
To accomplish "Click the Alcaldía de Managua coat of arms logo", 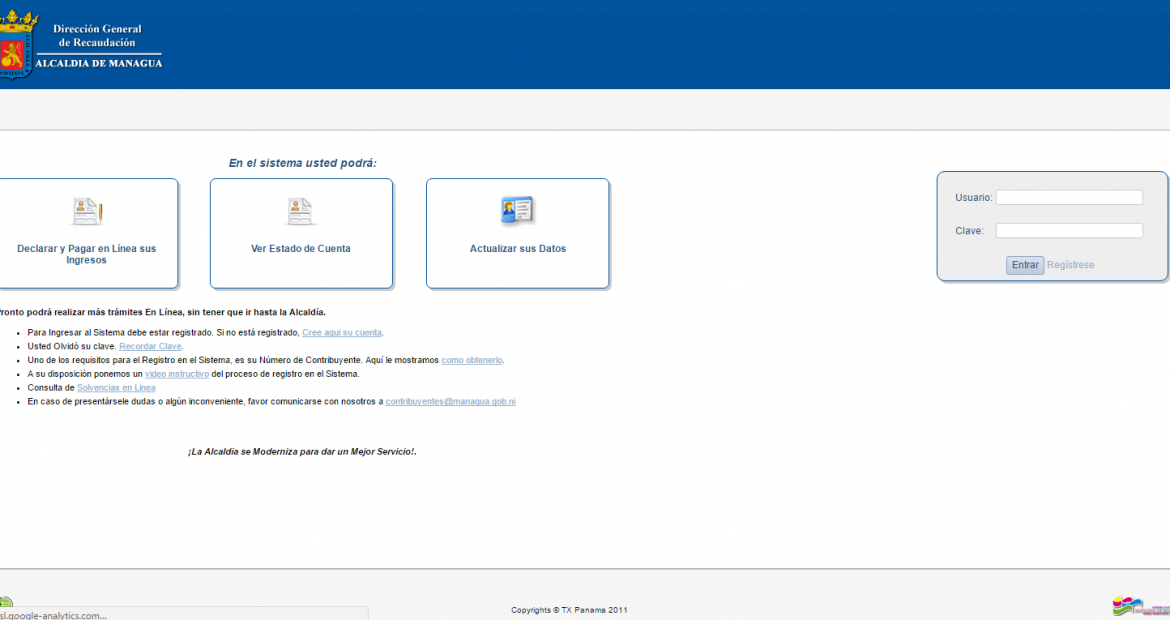I will click(17, 45).
